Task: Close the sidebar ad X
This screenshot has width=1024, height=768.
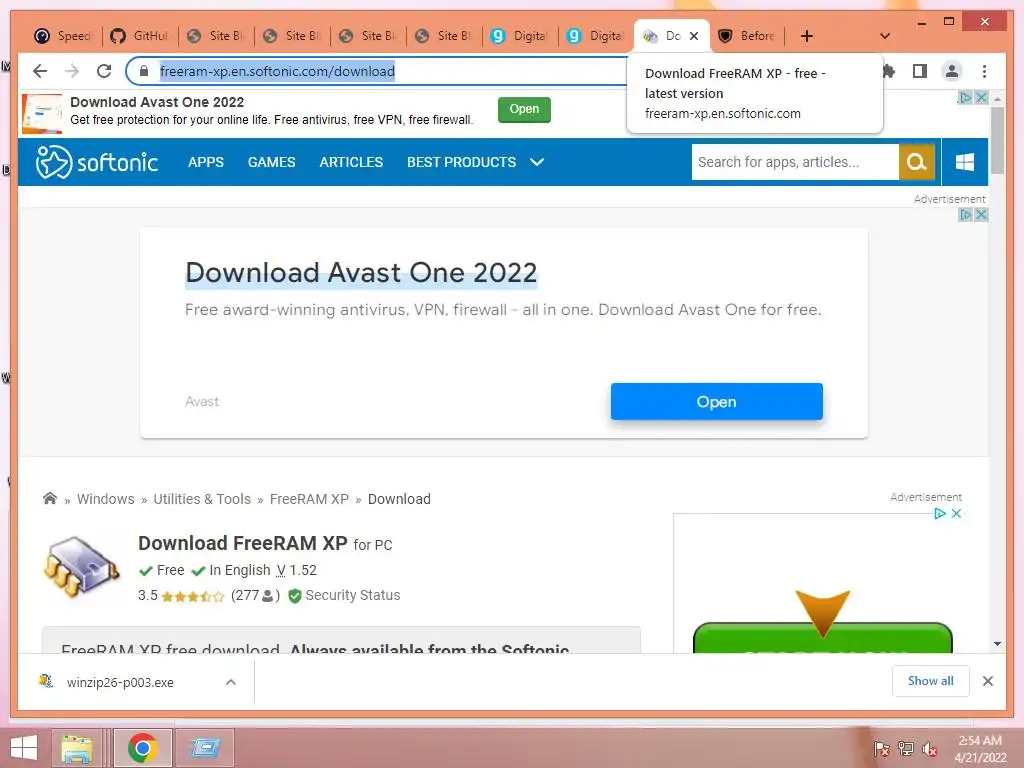Action: (x=956, y=513)
